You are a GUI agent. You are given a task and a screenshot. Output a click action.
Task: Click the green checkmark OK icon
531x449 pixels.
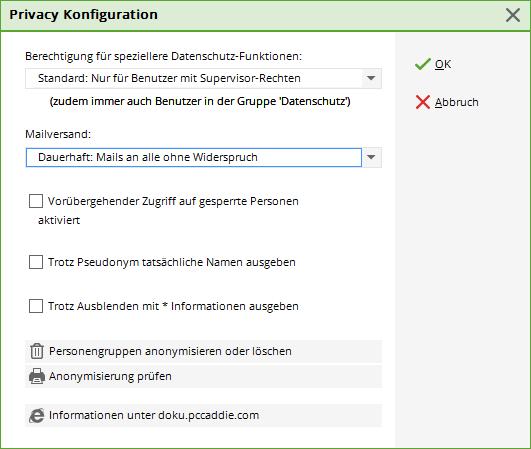422,64
